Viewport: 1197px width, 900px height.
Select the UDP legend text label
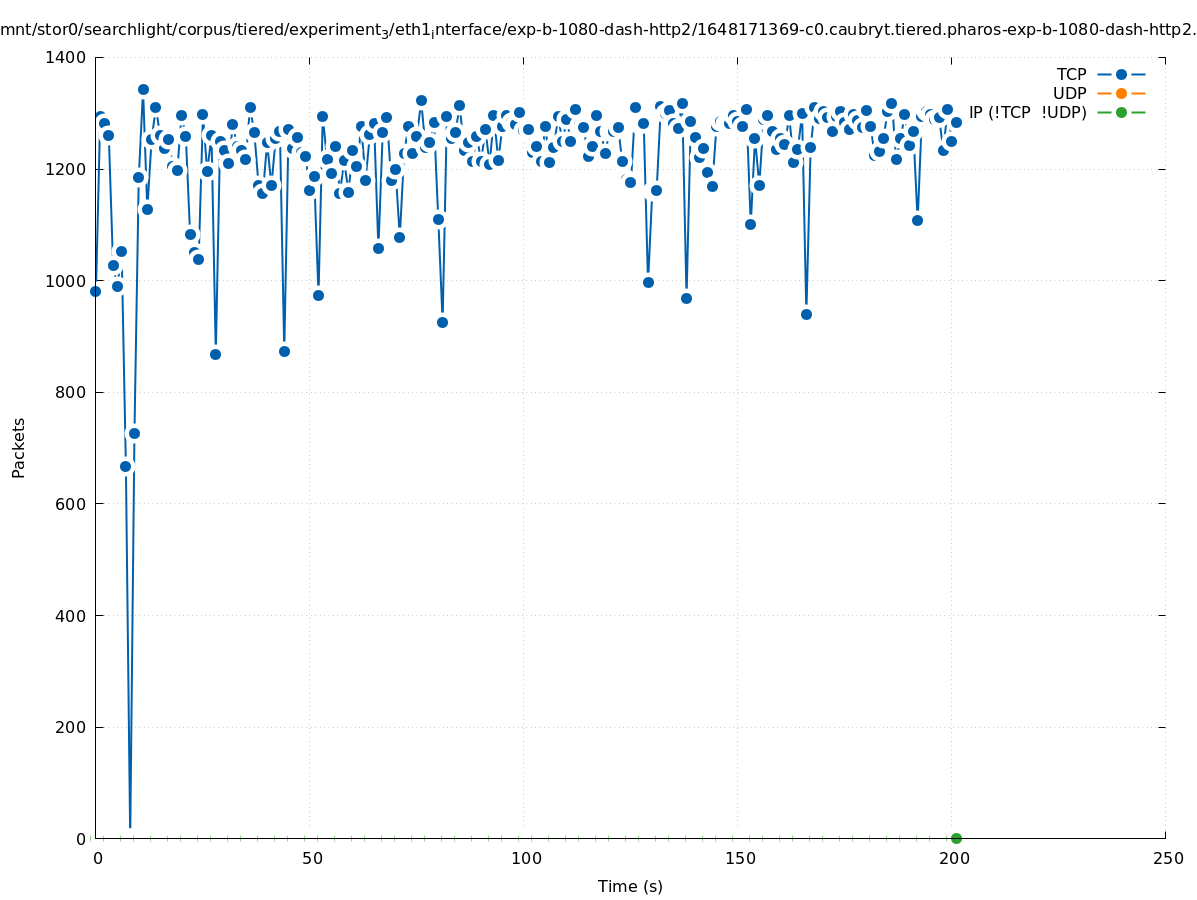[1069, 93]
